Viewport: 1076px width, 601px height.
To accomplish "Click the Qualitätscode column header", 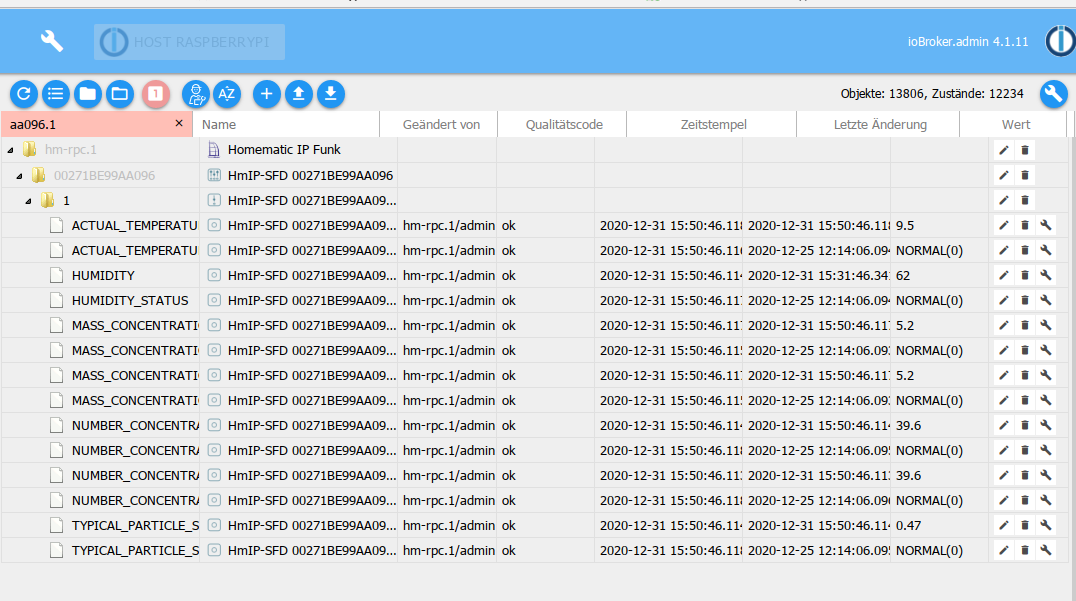I will 564,124.
